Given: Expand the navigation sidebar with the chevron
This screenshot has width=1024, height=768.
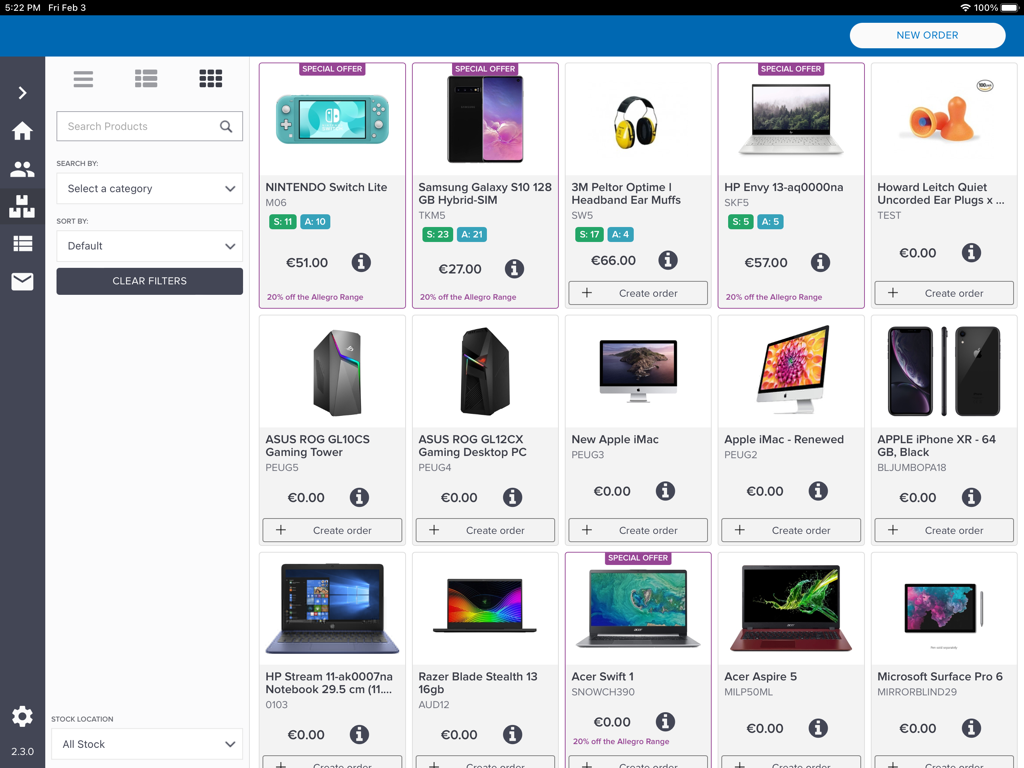Looking at the screenshot, I should pos(22,92).
